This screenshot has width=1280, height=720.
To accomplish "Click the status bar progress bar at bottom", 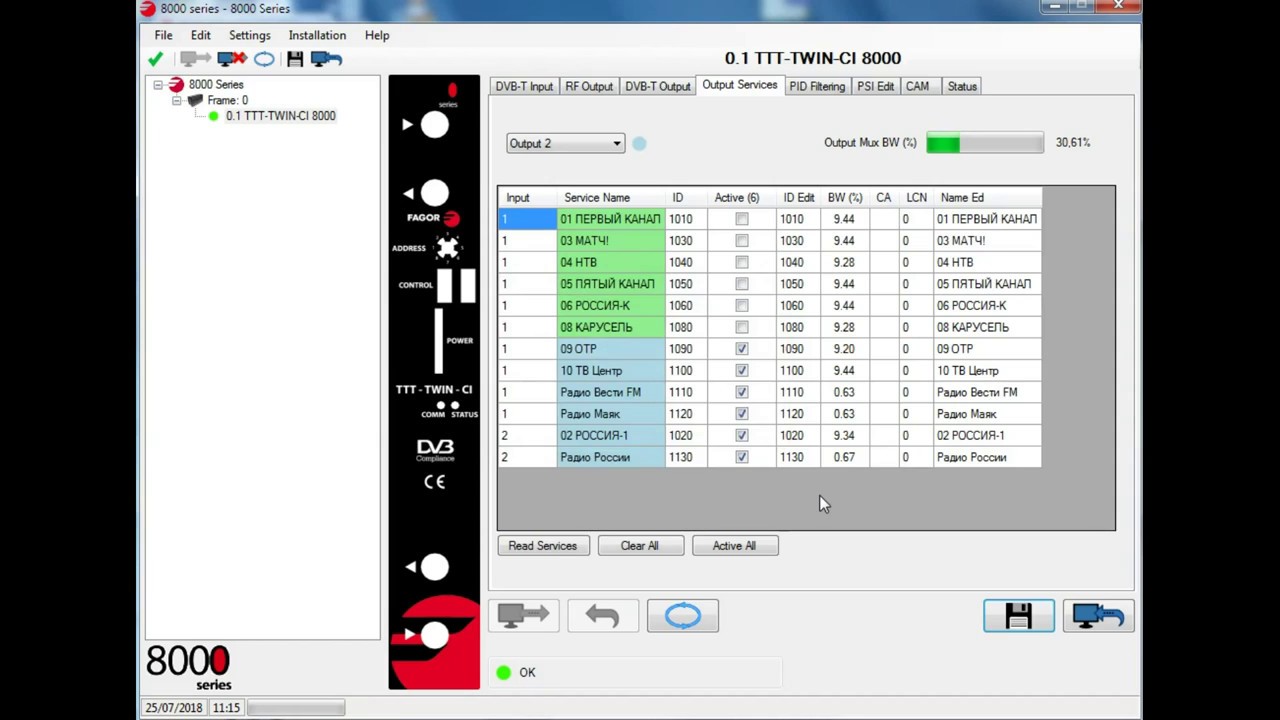I will 296,708.
